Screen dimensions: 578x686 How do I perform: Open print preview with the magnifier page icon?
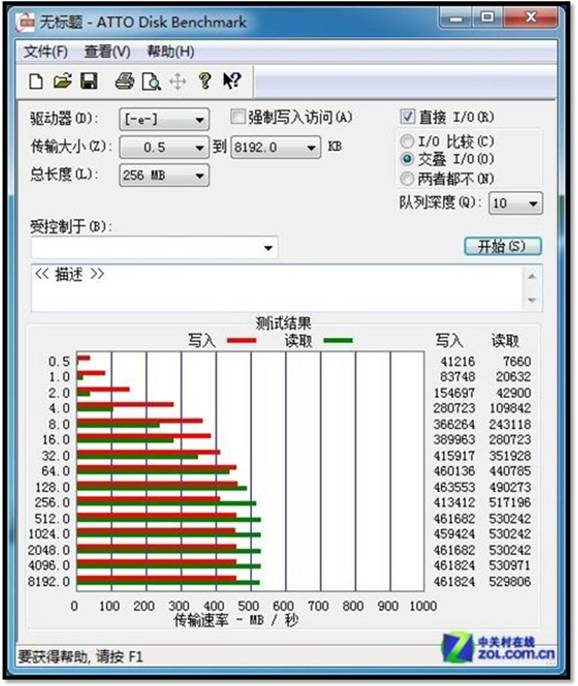[x=151, y=81]
